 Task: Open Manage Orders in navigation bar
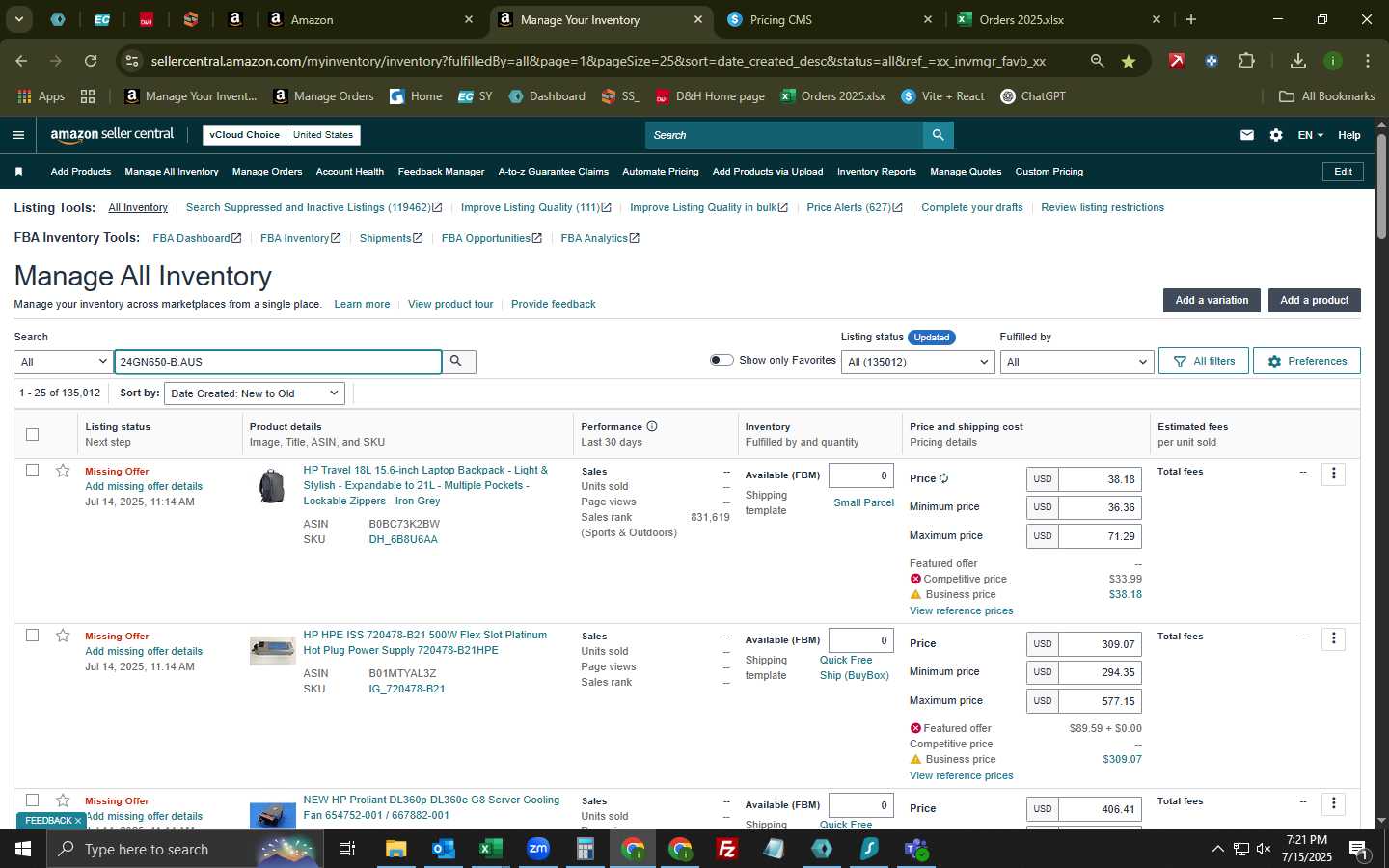tap(267, 172)
